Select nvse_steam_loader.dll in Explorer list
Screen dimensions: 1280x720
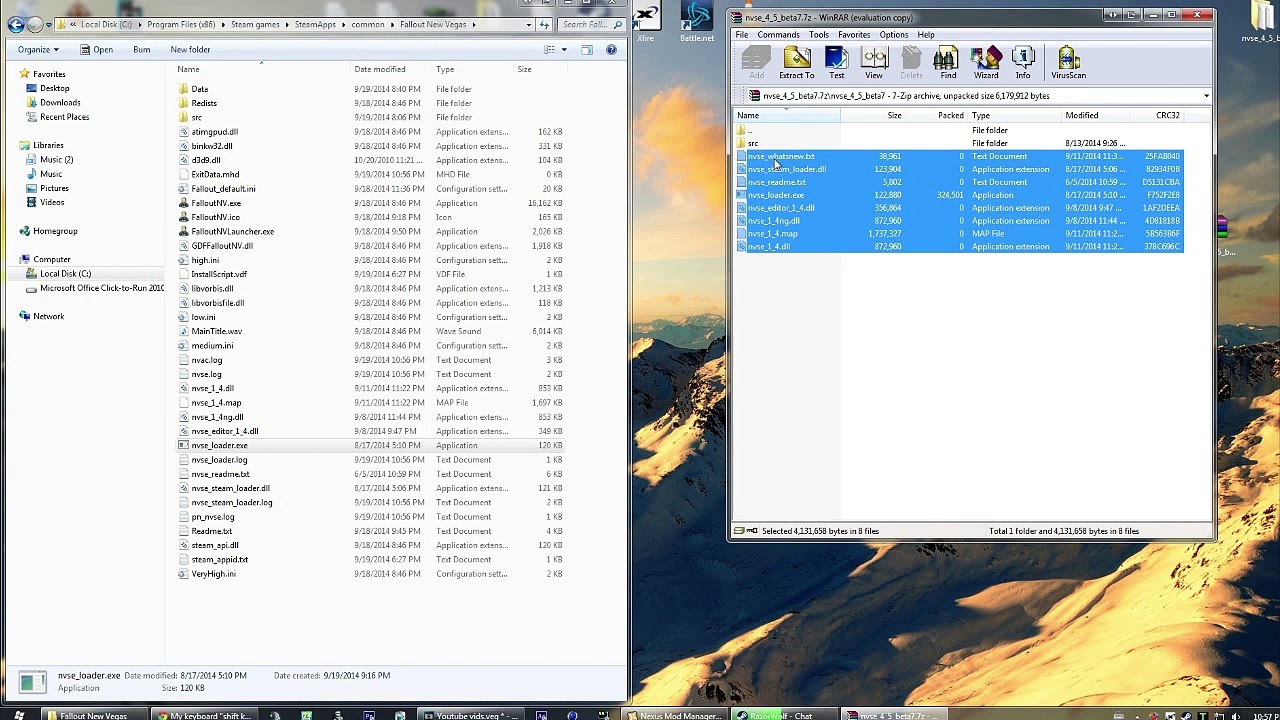click(x=230, y=488)
